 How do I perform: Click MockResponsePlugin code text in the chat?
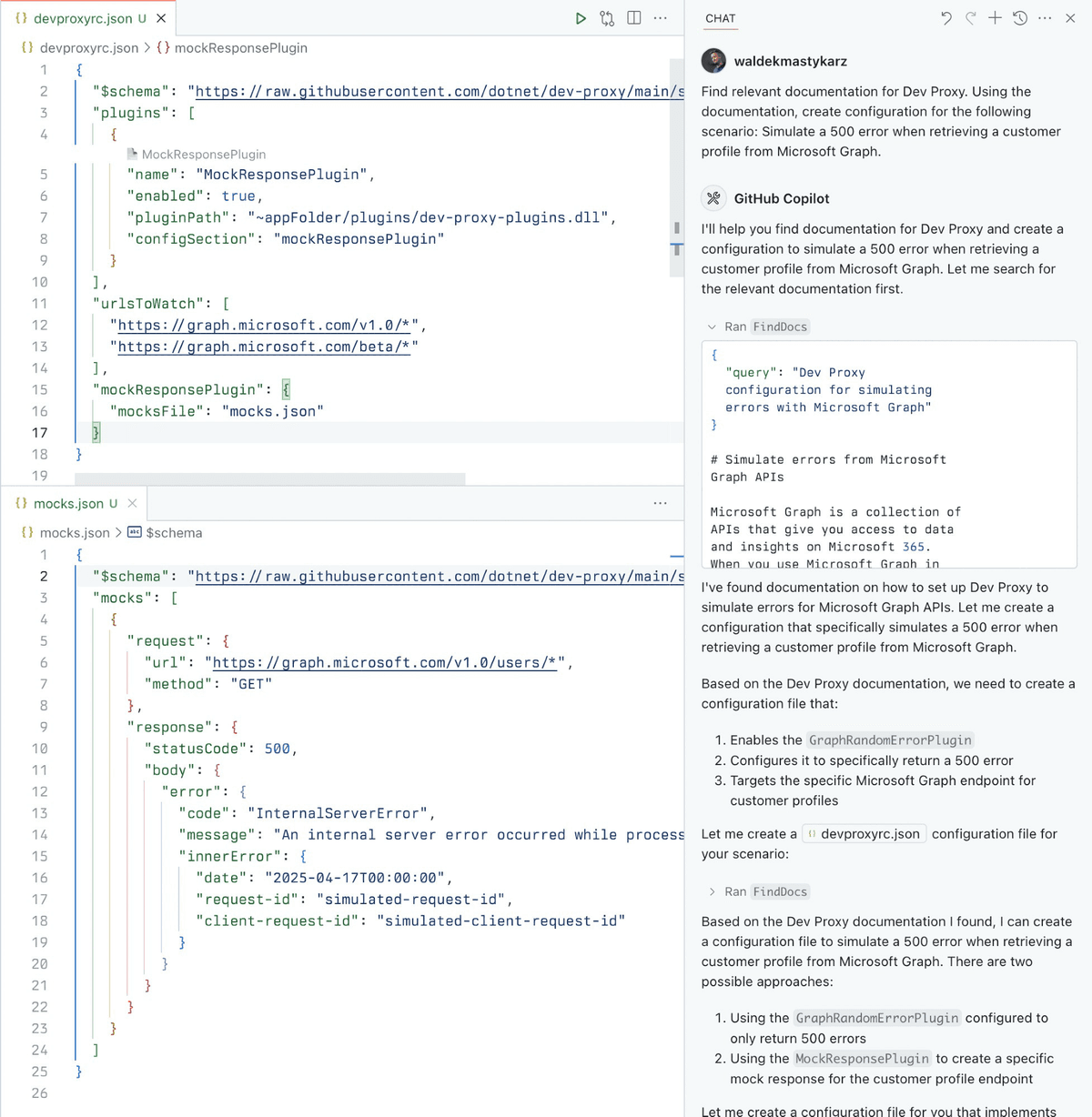point(862,1059)
